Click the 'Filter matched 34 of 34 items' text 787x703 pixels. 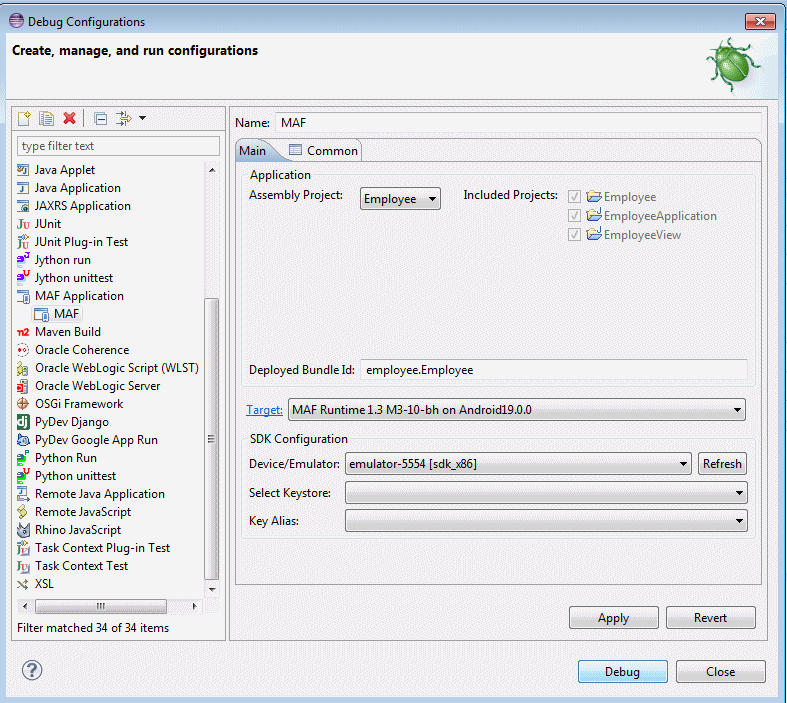click(x=93, y=628)
